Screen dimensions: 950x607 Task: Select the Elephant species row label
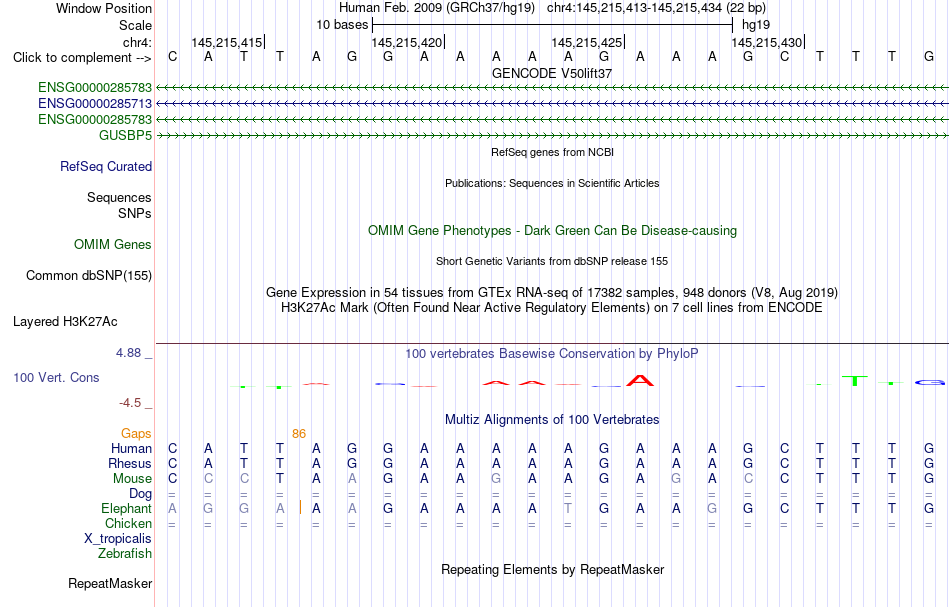(127, 509)
